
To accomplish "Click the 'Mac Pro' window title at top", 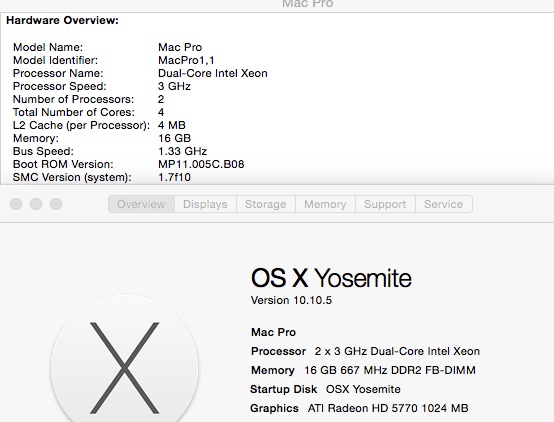I will 308,4.
